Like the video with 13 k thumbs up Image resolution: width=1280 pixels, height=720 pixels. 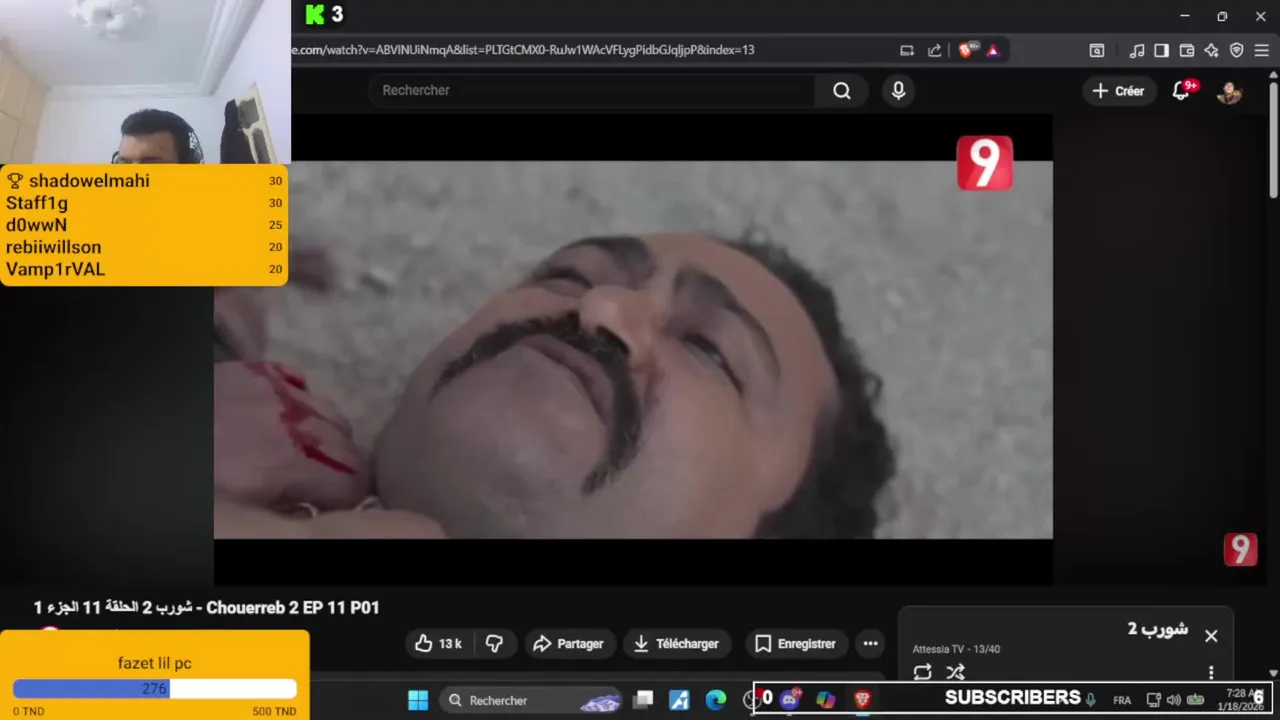(438, 644)
